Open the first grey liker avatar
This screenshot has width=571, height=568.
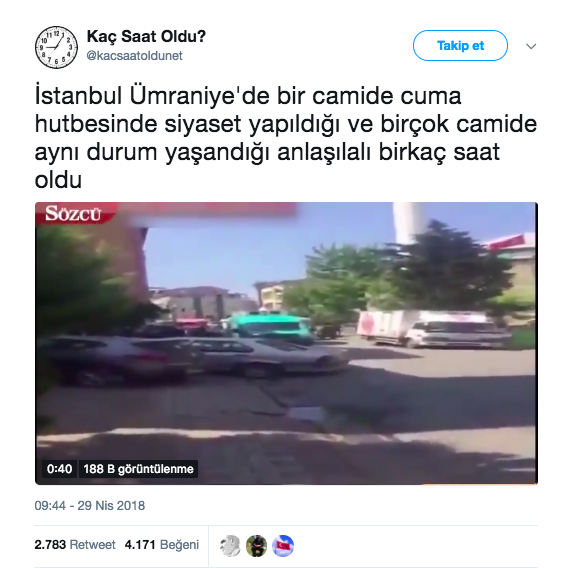(230, 545)
